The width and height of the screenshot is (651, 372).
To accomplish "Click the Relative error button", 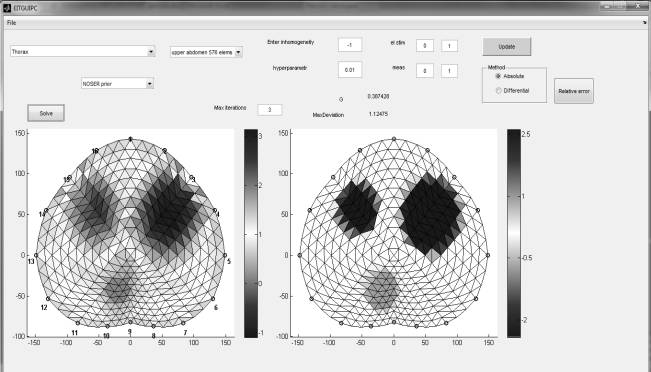I will [574, 91].
